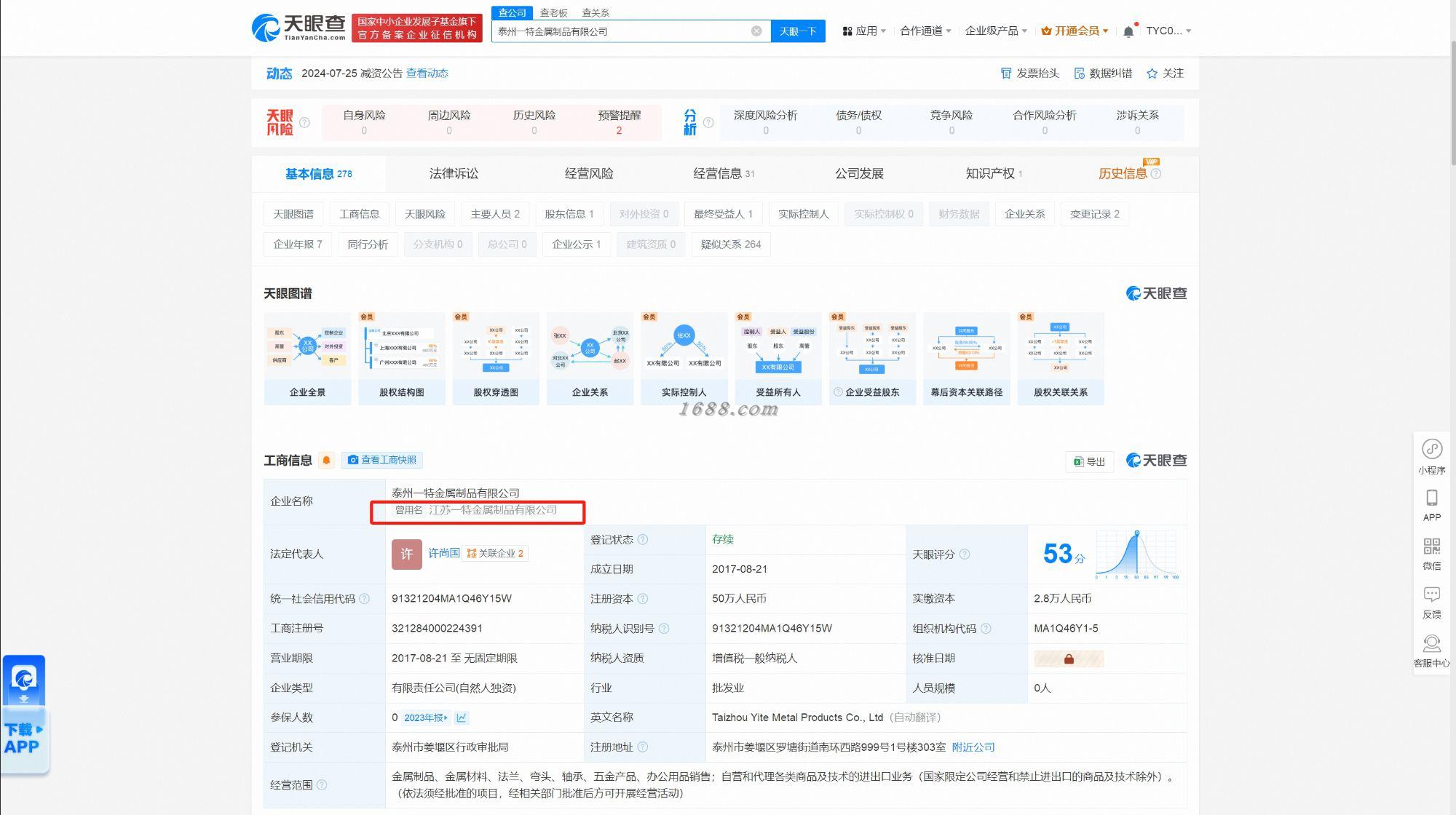Jump to 最终受益人 1 section
Screen dimensions: 1456x815
pyautogui.click(x=723, y=214)
